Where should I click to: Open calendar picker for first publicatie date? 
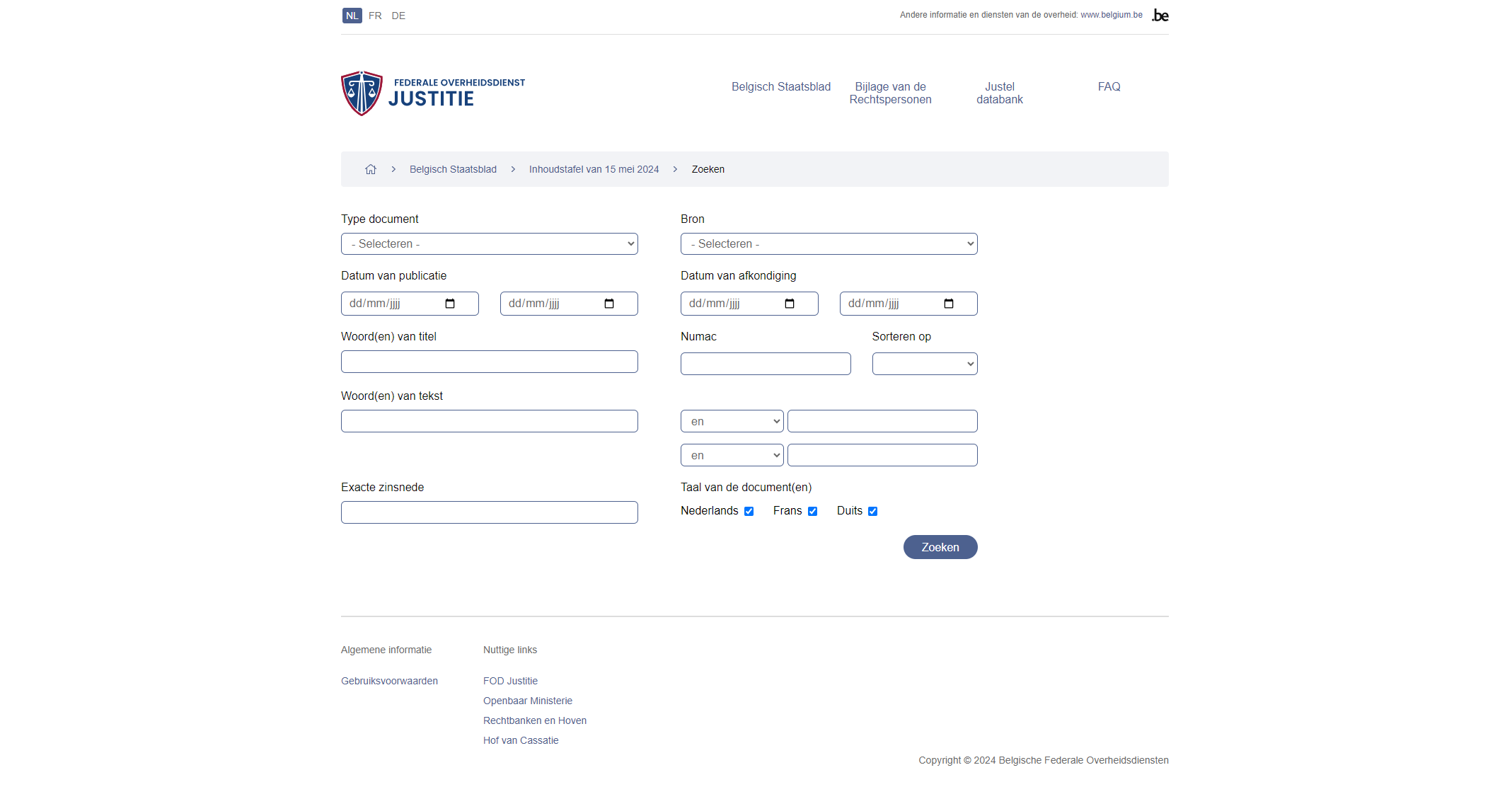pyautogui.click(x=450, y=304)
